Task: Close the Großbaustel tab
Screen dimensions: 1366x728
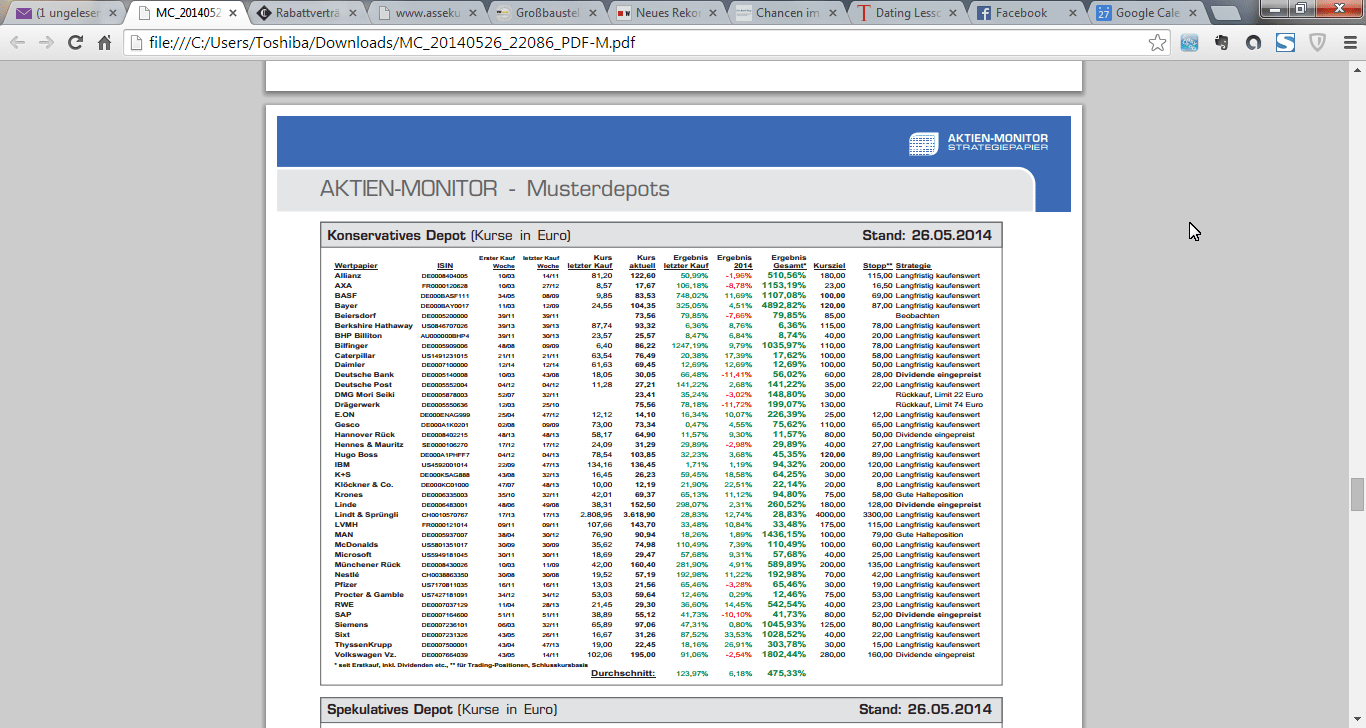Action: point(593,13)
